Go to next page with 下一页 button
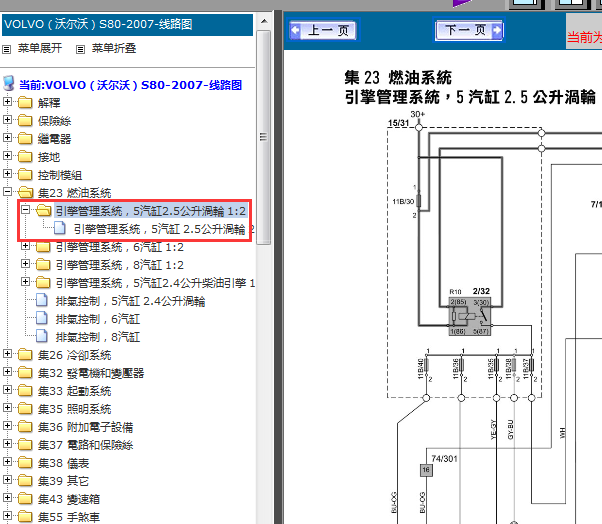 468,30
